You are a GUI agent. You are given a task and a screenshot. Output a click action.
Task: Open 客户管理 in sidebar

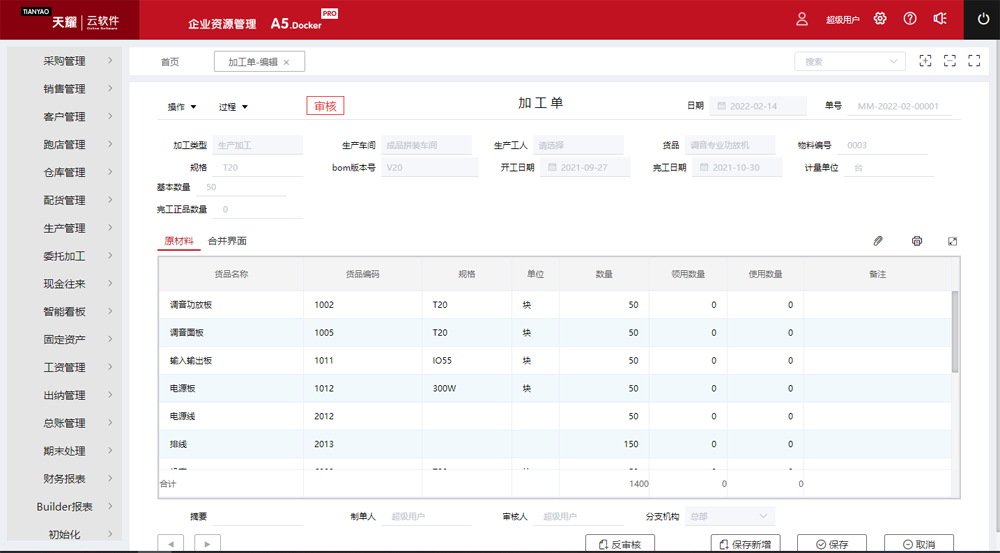64,117
